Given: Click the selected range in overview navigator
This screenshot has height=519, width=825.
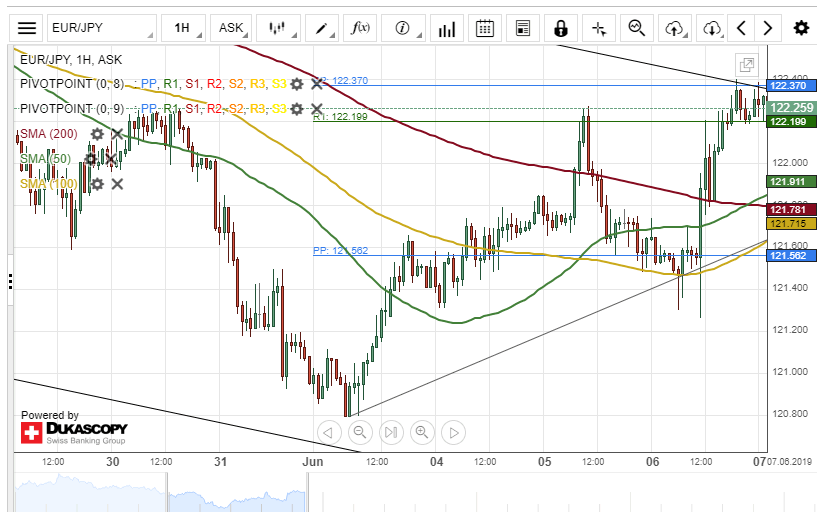Looking at the screenshot, I should tap(237, 492).
